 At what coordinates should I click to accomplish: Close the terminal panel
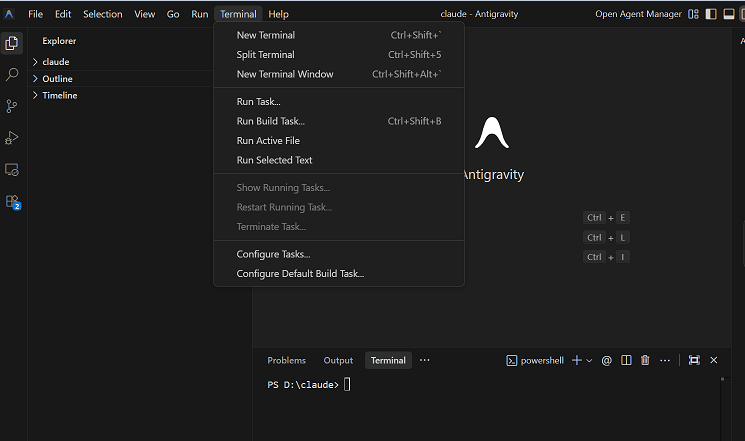714,360
